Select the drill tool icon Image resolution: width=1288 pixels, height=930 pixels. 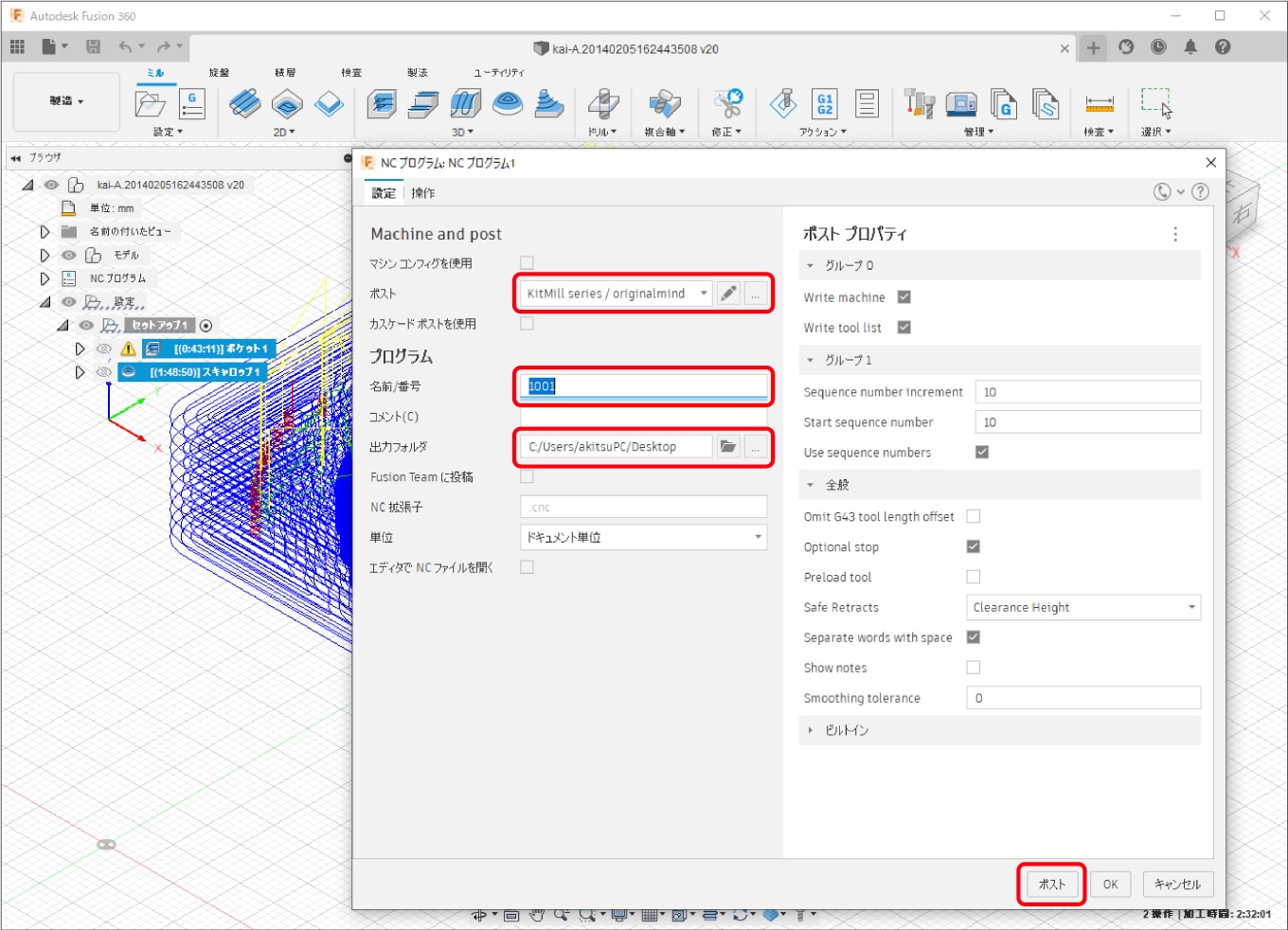click(602, 103)
